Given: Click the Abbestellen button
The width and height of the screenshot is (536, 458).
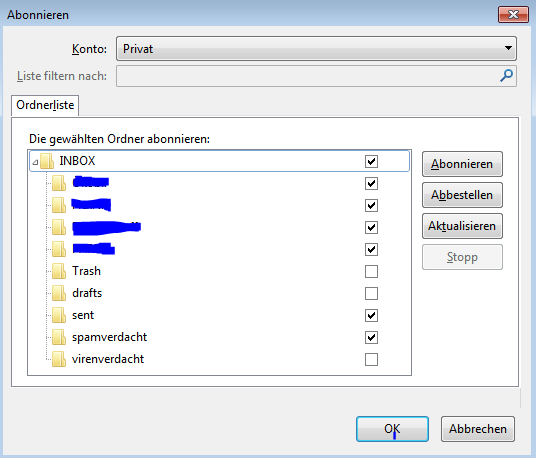Looking at the screenshot, I should point(462,195).
